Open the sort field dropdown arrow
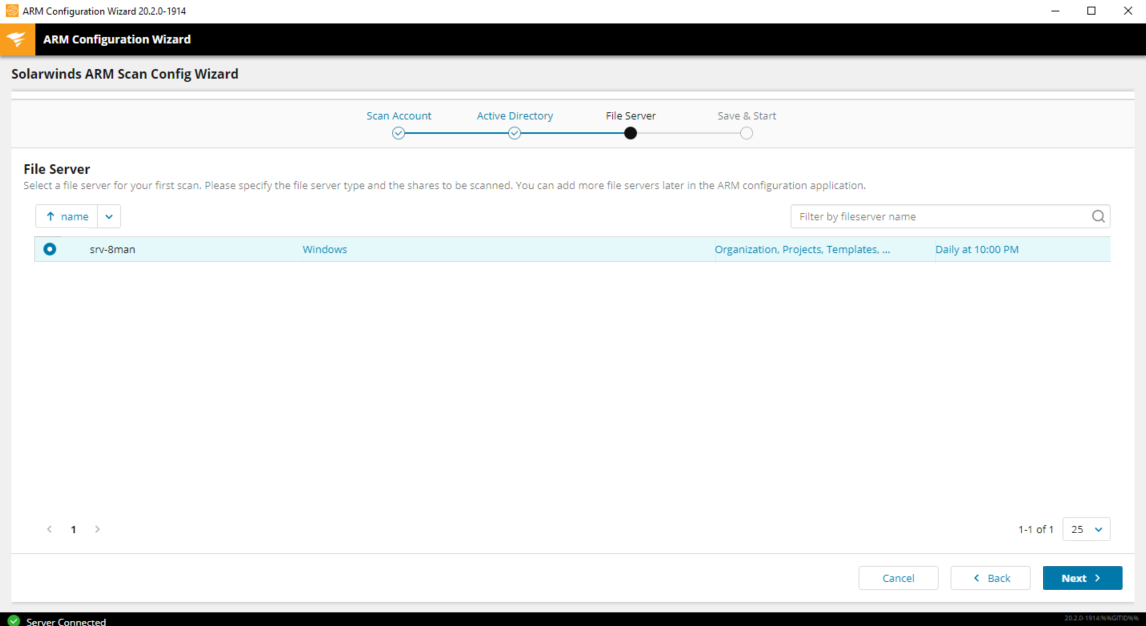Viewport: 1146px width, 626px height. [x=109, y=216]
